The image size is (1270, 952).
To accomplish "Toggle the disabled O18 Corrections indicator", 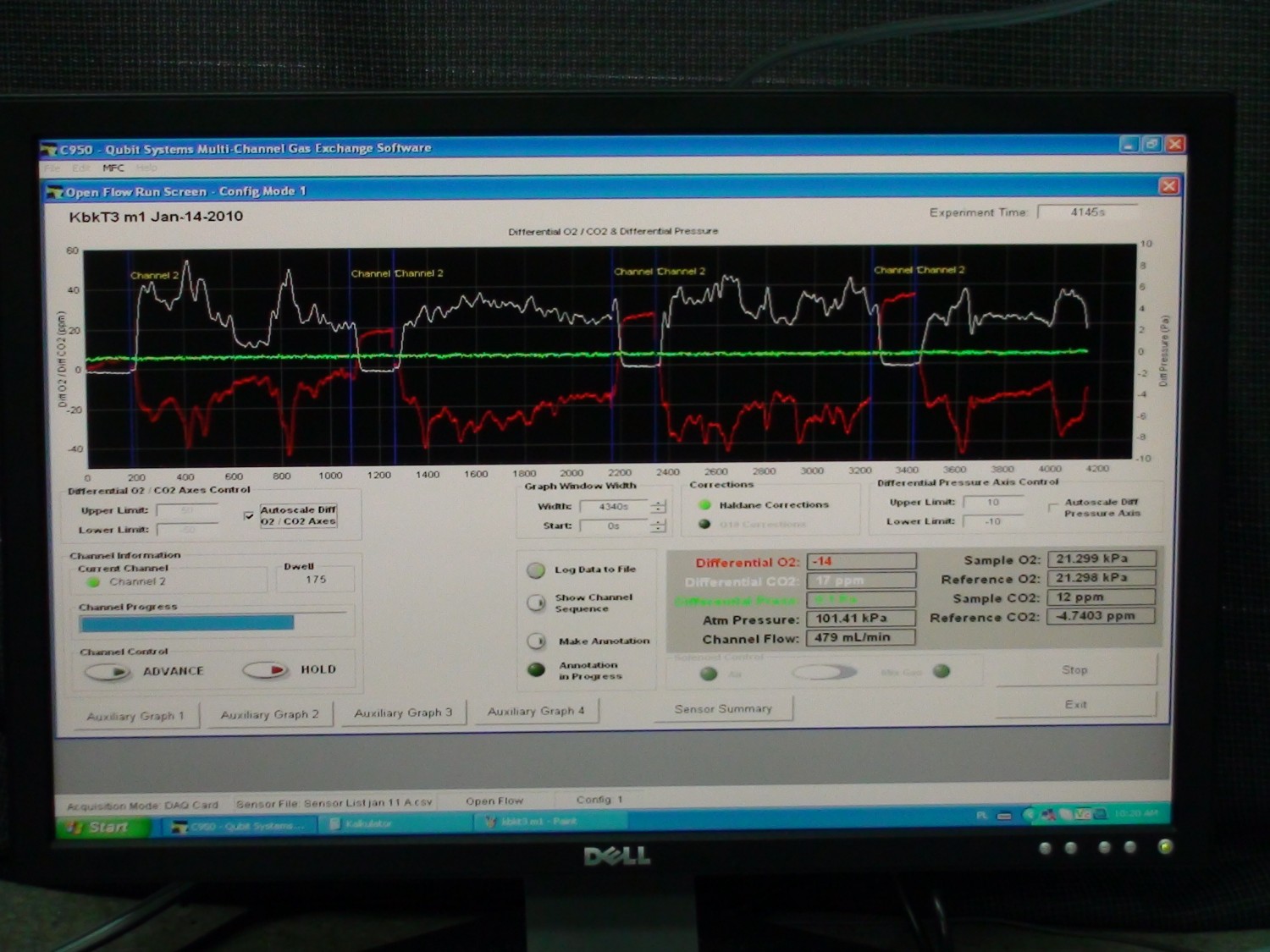I will (704, 524).
